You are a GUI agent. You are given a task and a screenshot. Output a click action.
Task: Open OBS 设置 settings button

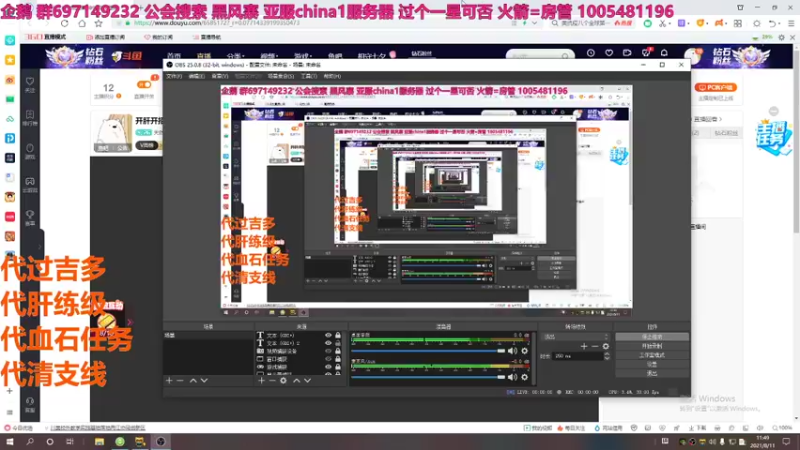click(652, 364)
